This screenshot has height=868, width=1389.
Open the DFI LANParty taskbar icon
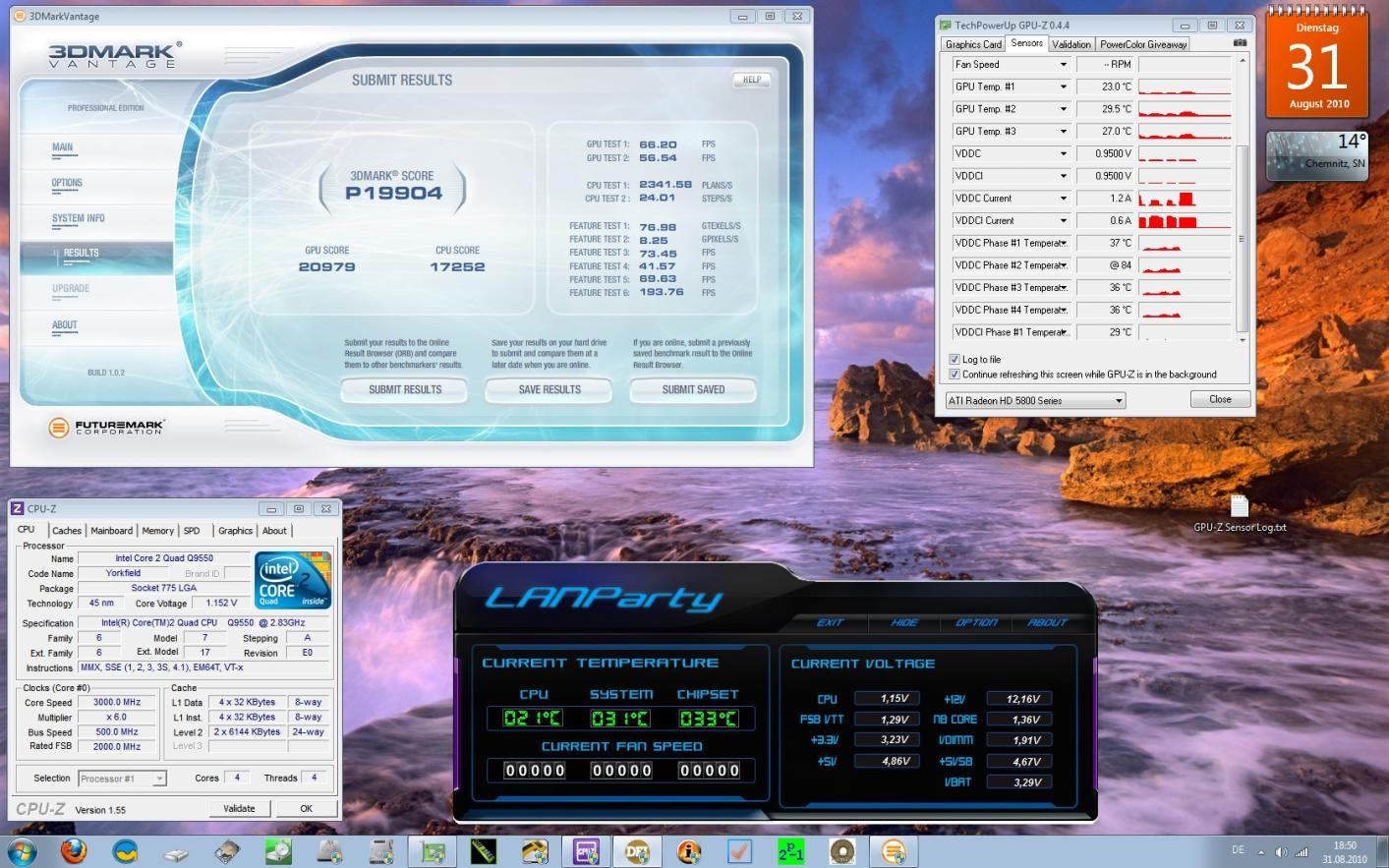tap(638, 851)
